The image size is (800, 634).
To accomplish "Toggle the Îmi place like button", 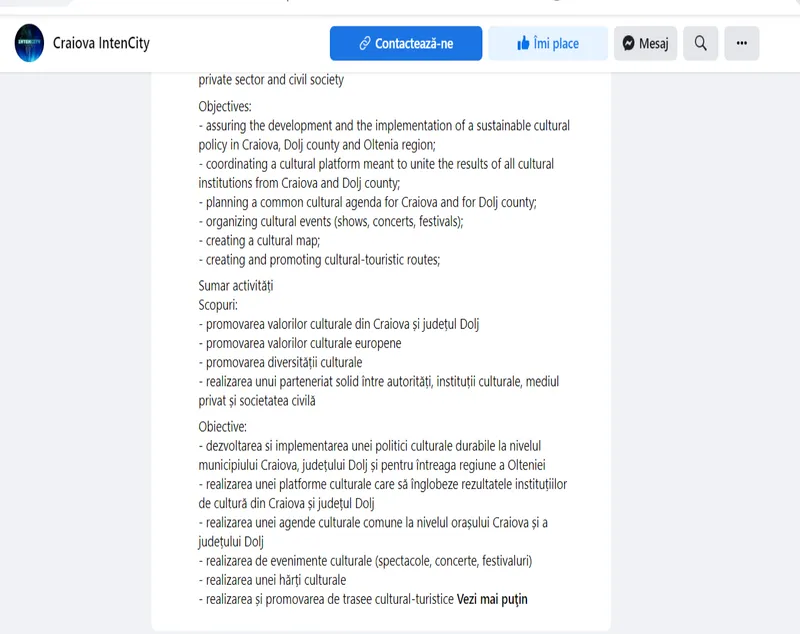I will coord(548,44).
